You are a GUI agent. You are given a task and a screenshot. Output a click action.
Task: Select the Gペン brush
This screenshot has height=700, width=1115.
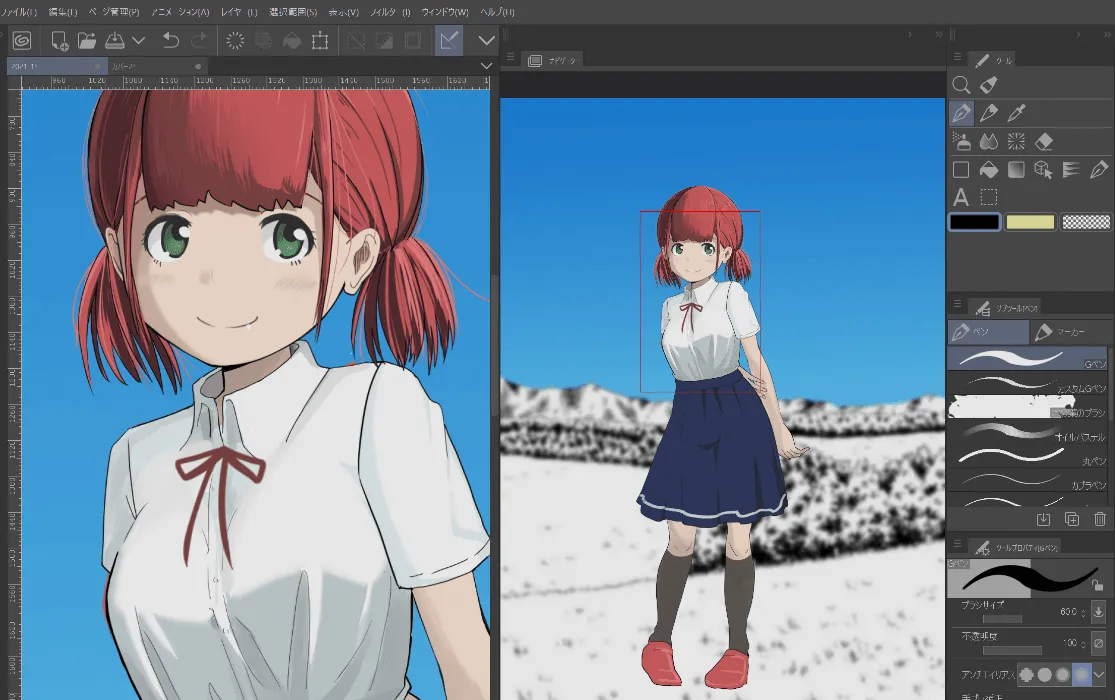[x=1028, y=359]
